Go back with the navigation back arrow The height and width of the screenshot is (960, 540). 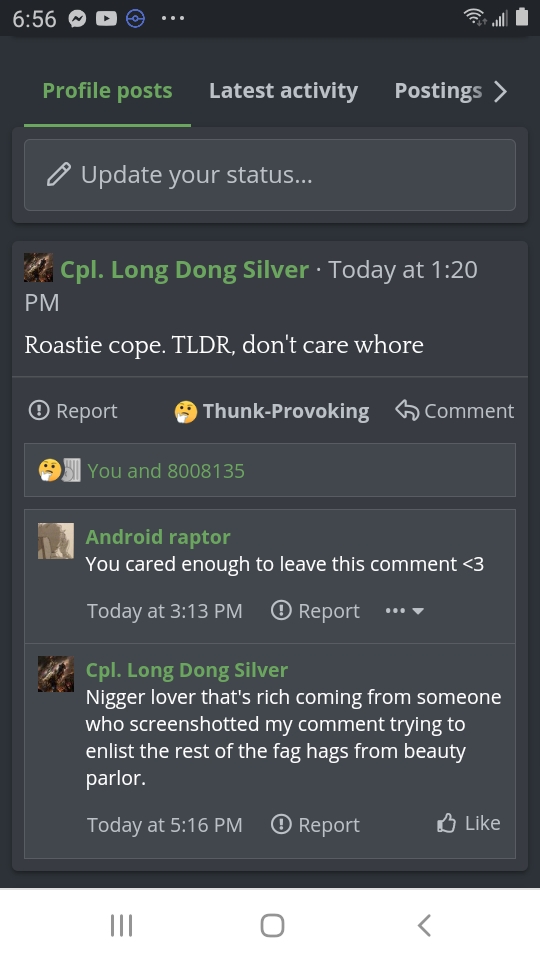pos(424,925)
